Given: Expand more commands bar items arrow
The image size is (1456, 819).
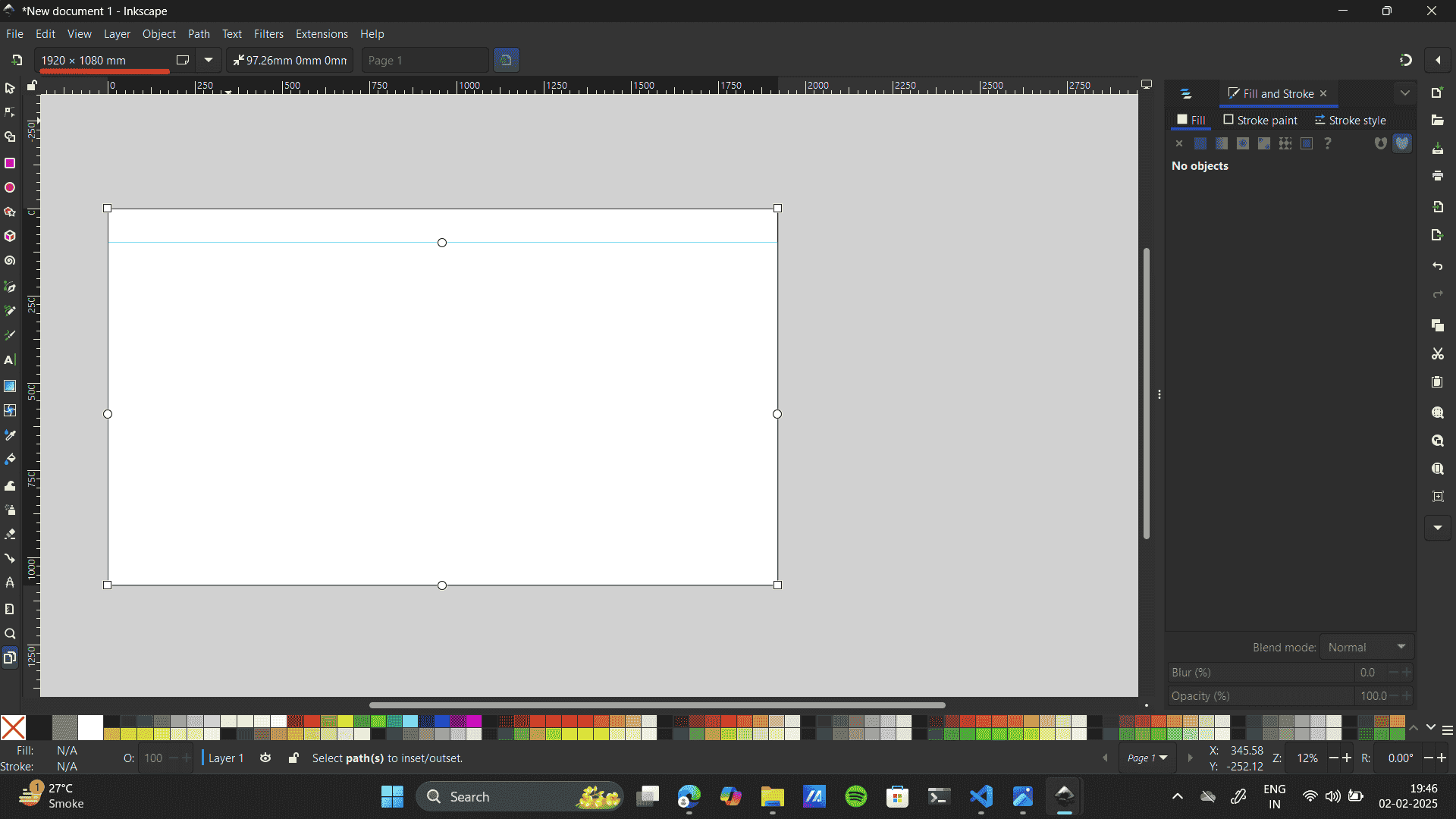Looking at the screenshot, I should click(1438, 528).
